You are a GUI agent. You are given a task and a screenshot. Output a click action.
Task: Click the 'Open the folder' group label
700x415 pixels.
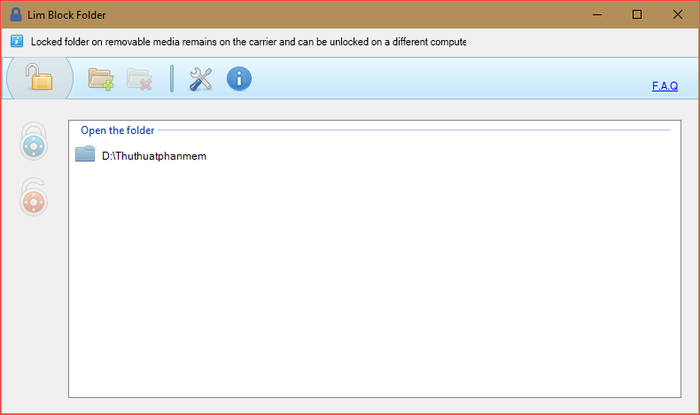[117, 130]
